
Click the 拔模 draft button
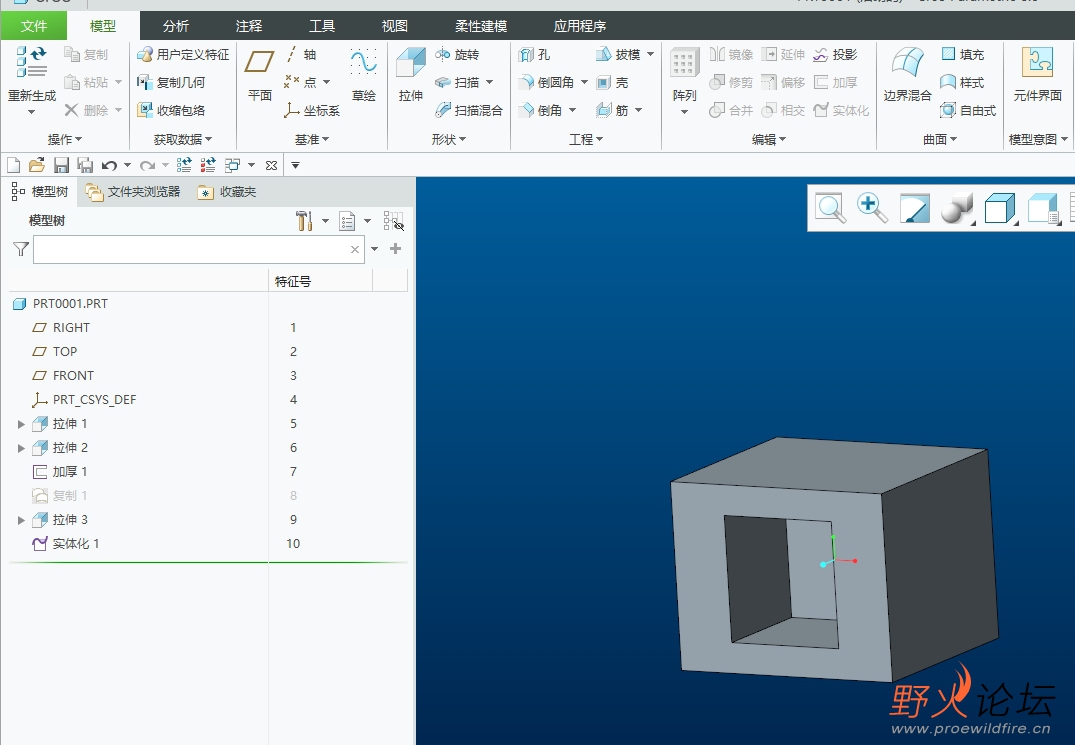click(618, 54)
